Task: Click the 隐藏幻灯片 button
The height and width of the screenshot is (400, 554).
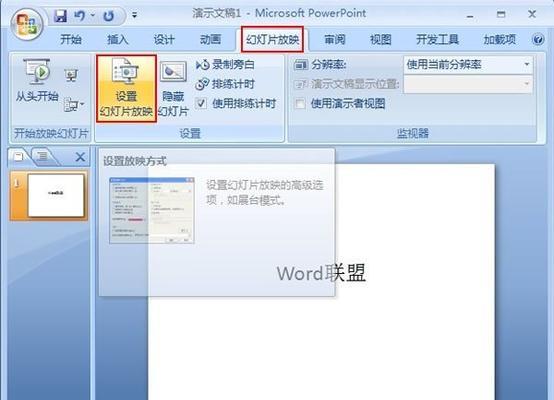Action: 173,89
